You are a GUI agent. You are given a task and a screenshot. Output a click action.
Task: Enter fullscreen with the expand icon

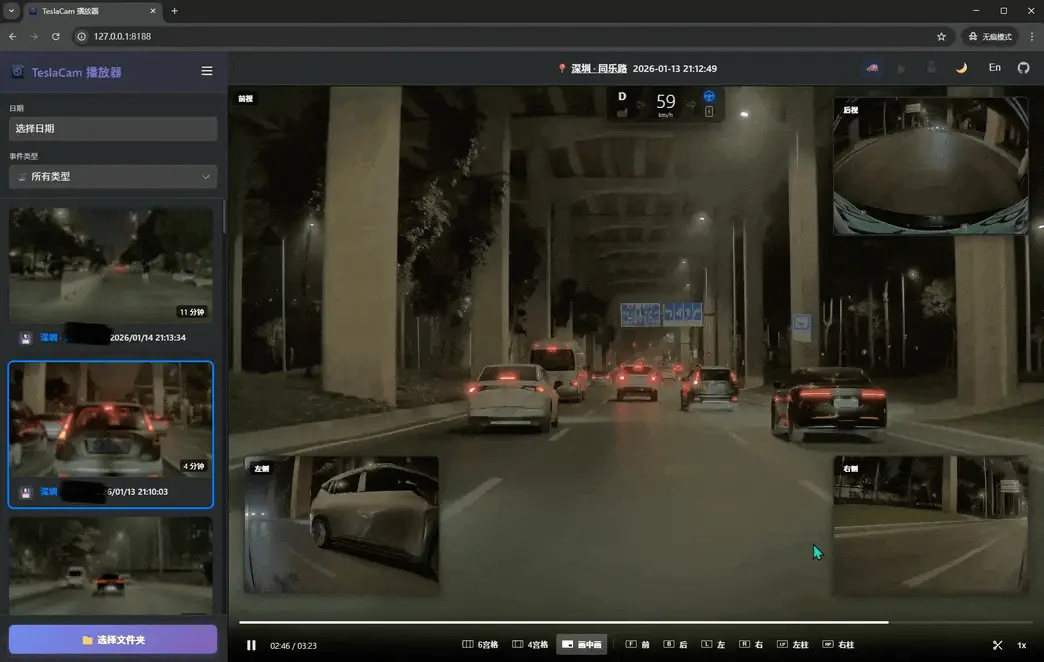coord(997,645)
